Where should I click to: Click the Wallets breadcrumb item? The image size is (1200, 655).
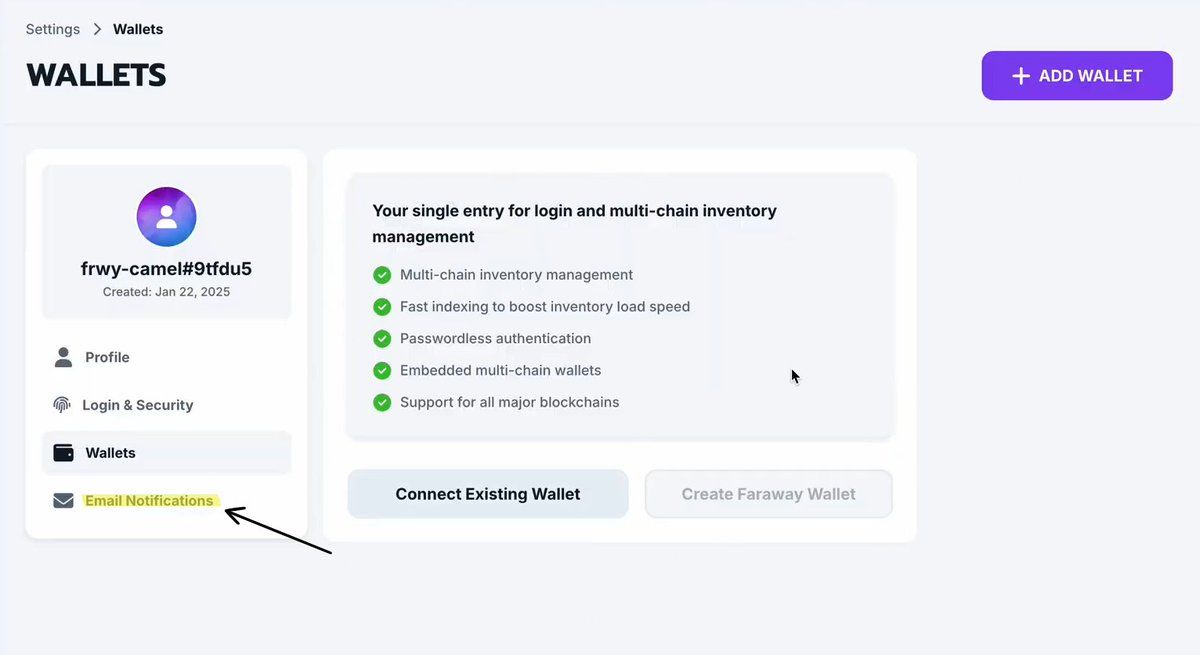(138, 29)
